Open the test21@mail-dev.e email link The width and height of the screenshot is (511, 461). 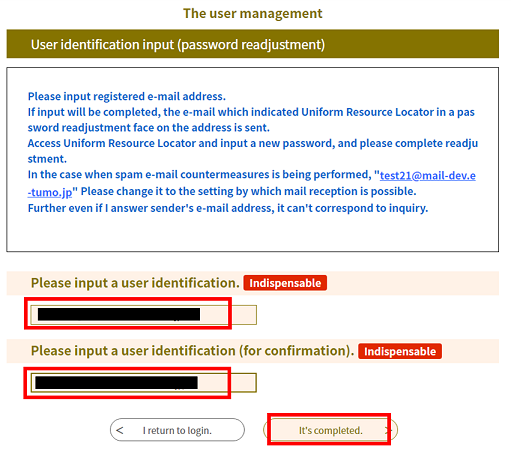click(428, 175)
